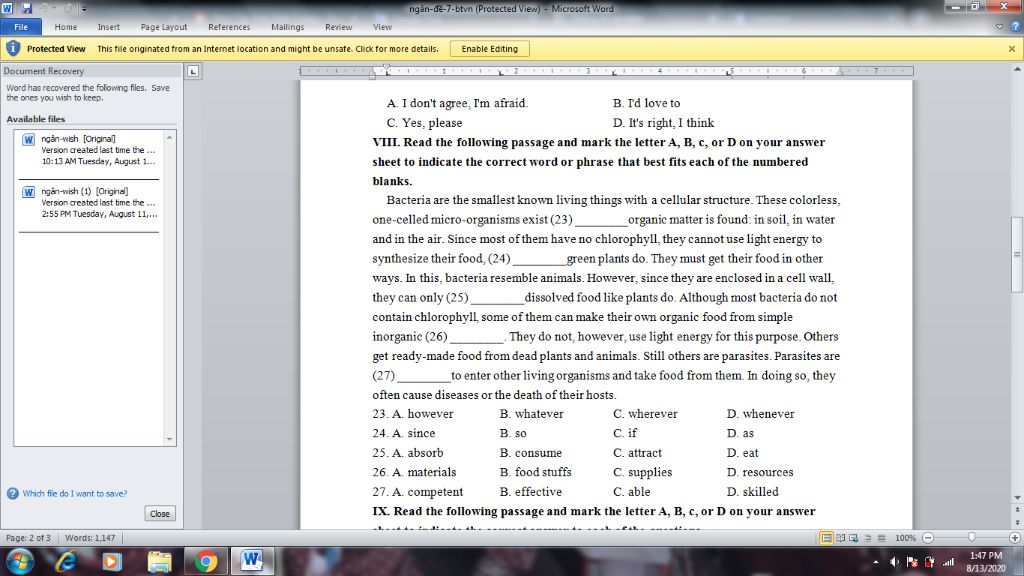Open the File tab
The width and height of the screenshot is (1024, 576).
[21, 27]
